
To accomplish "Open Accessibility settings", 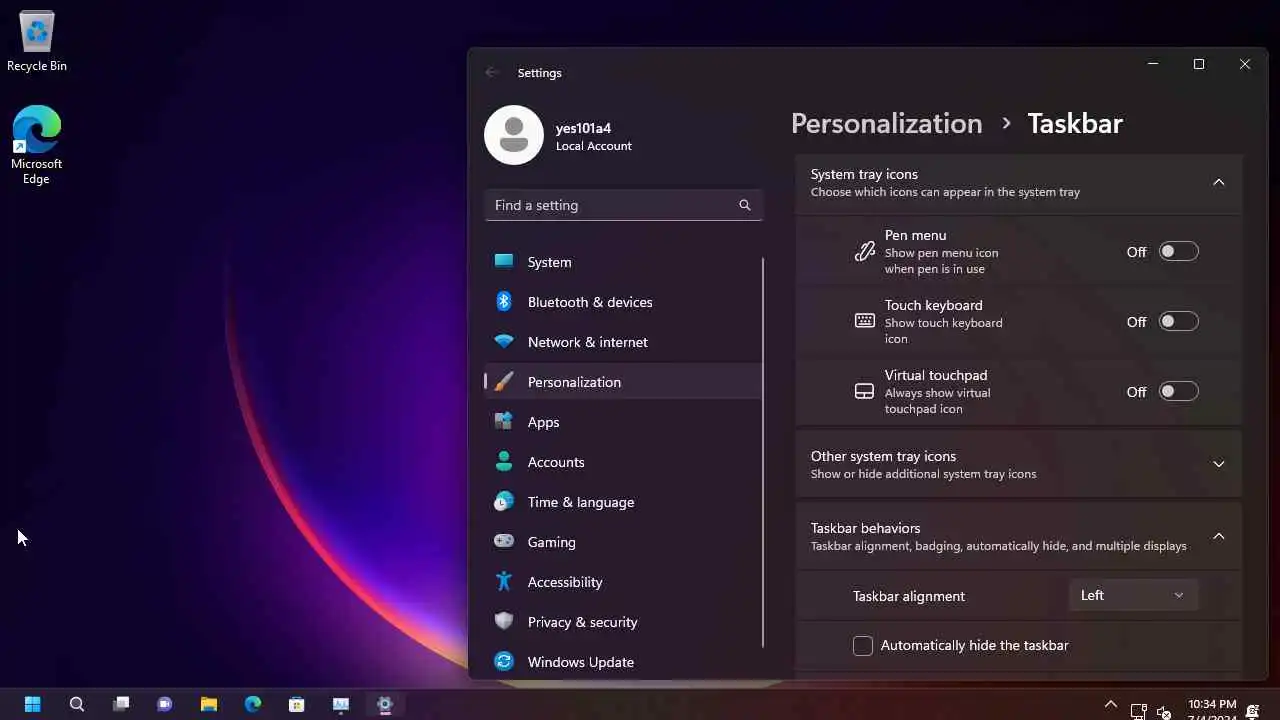I will click(x=623, y=582).
